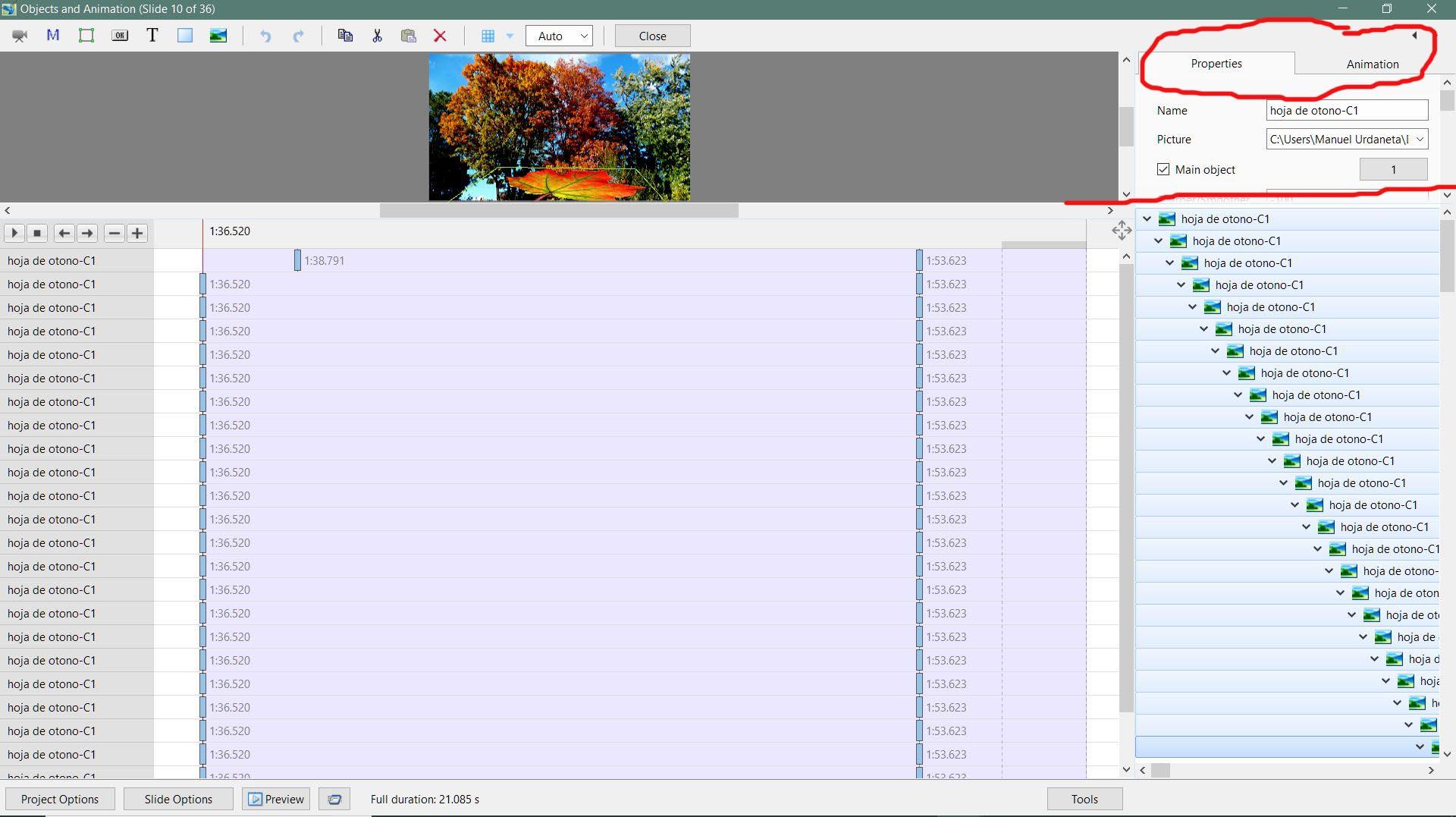Open Project Options

[60, 799]
